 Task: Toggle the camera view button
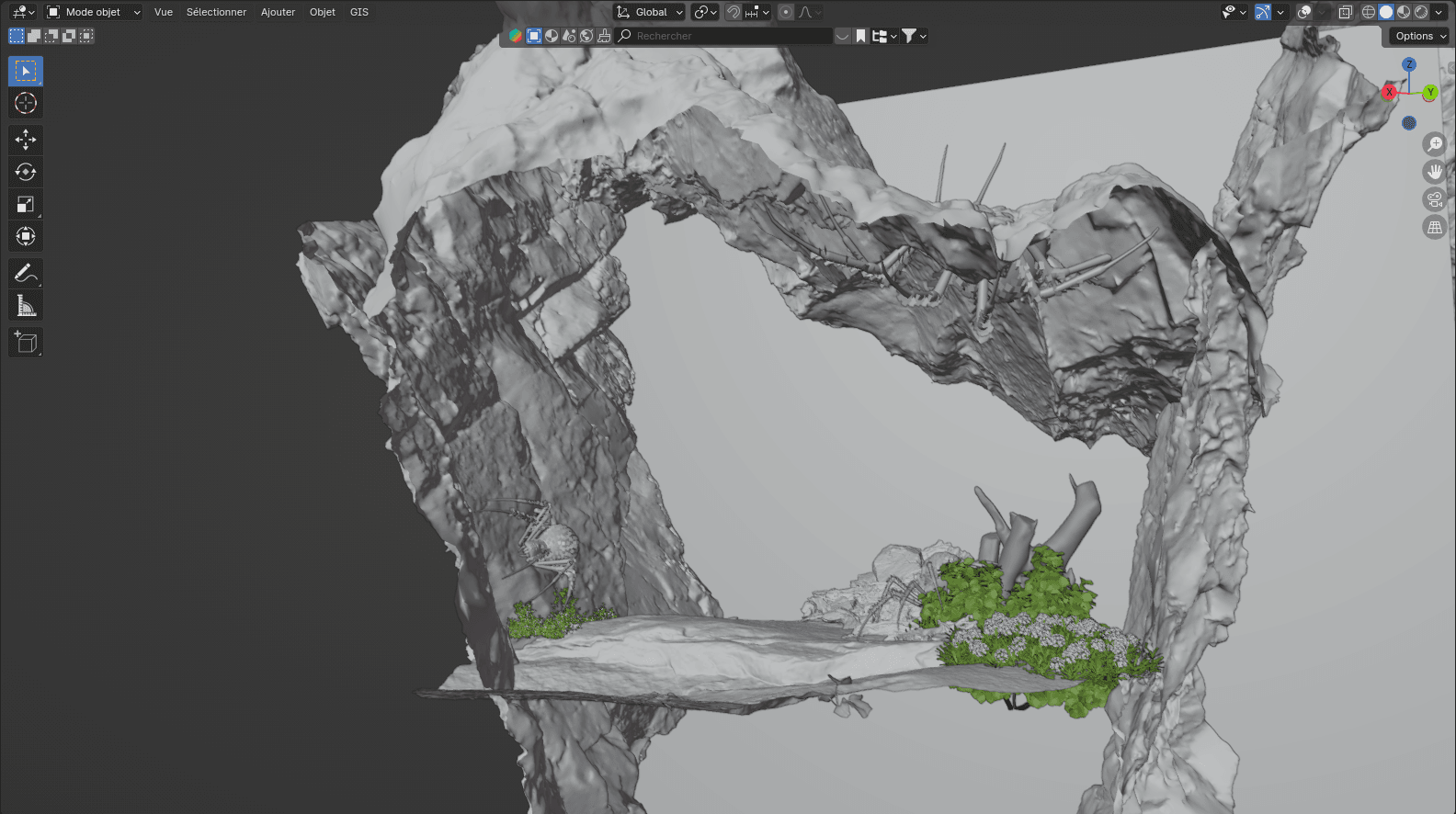pyautogui.click(x=1435, y=199)
